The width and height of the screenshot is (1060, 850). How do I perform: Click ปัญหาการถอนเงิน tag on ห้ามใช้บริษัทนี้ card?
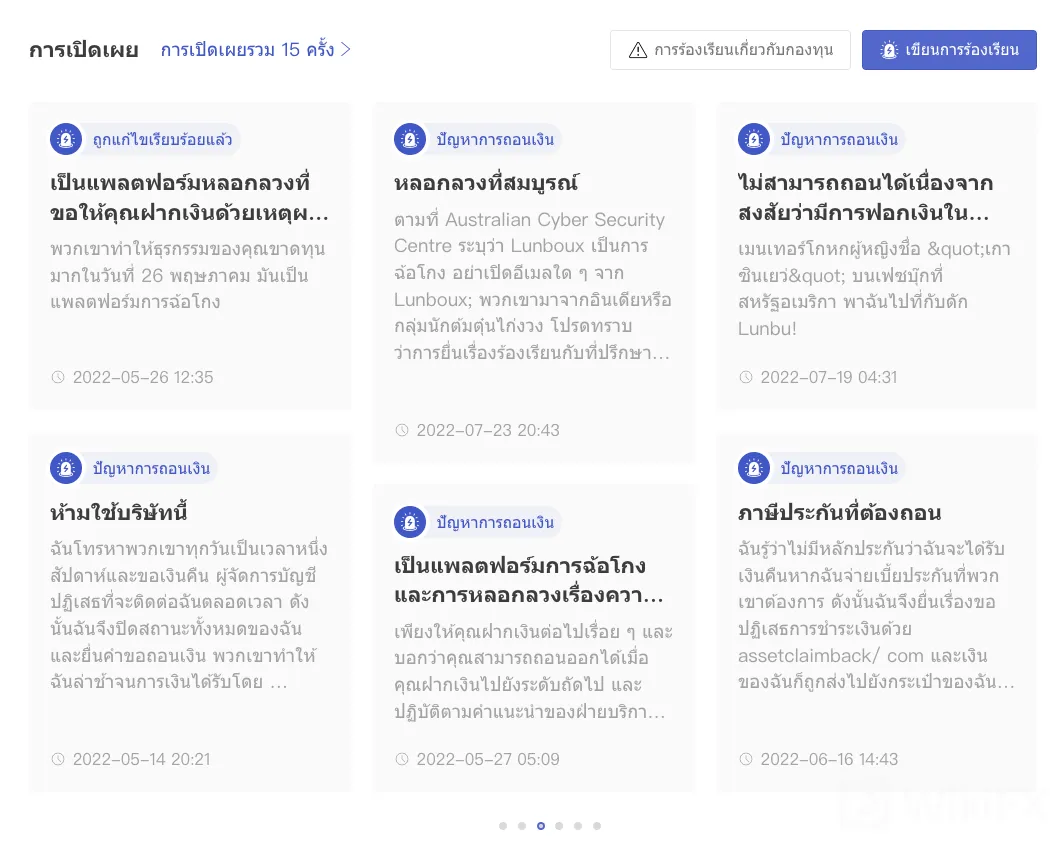(x=151, y=468)
